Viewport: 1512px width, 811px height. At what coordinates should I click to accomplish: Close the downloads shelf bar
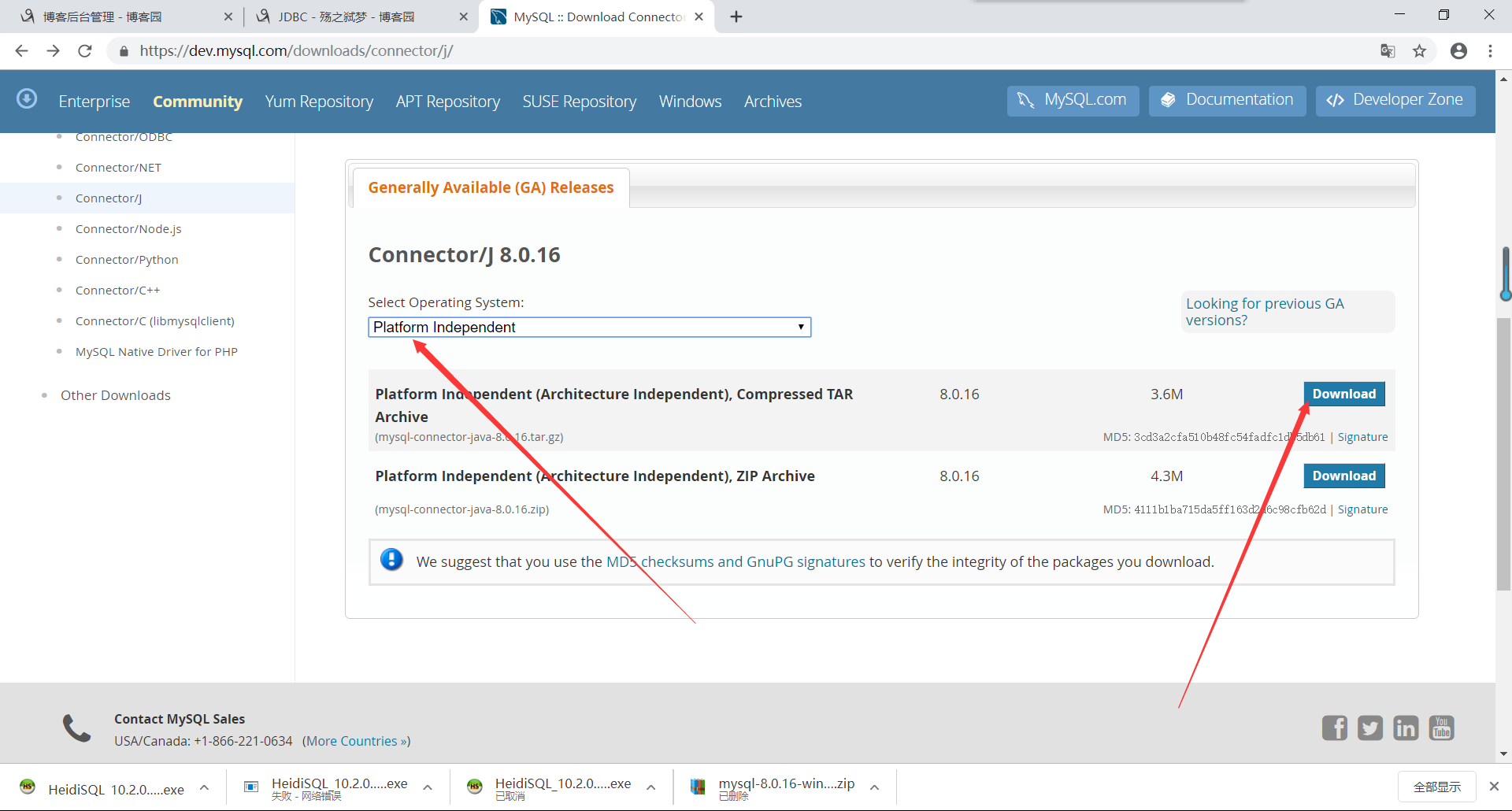pyautogui.click(x=1494, y=787)
